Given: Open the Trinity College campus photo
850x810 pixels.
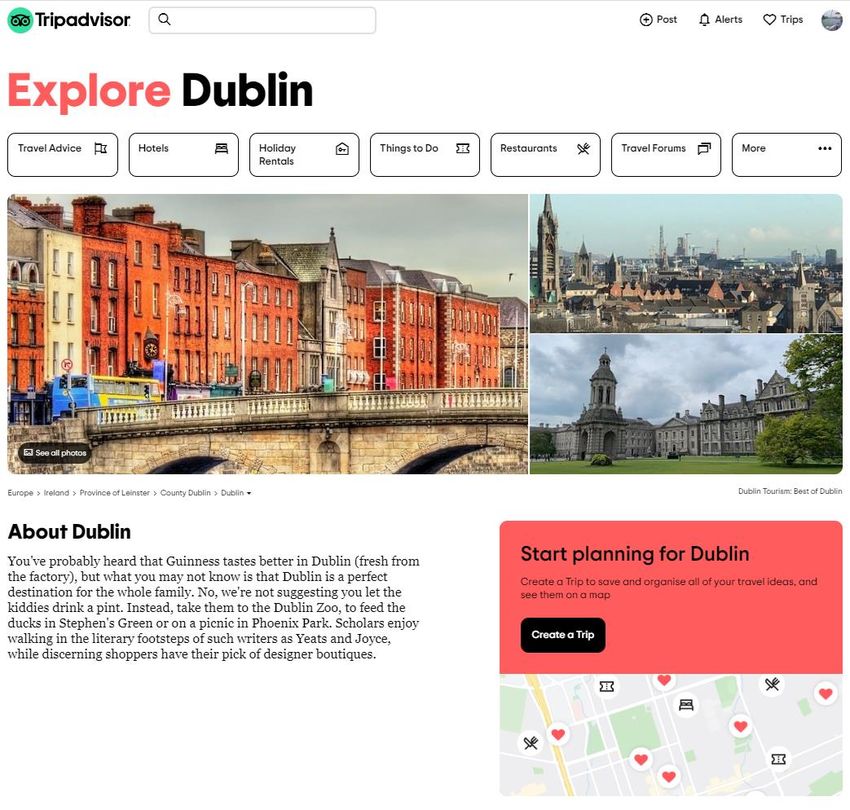Looking at the screenshot, I should (686, 404).
